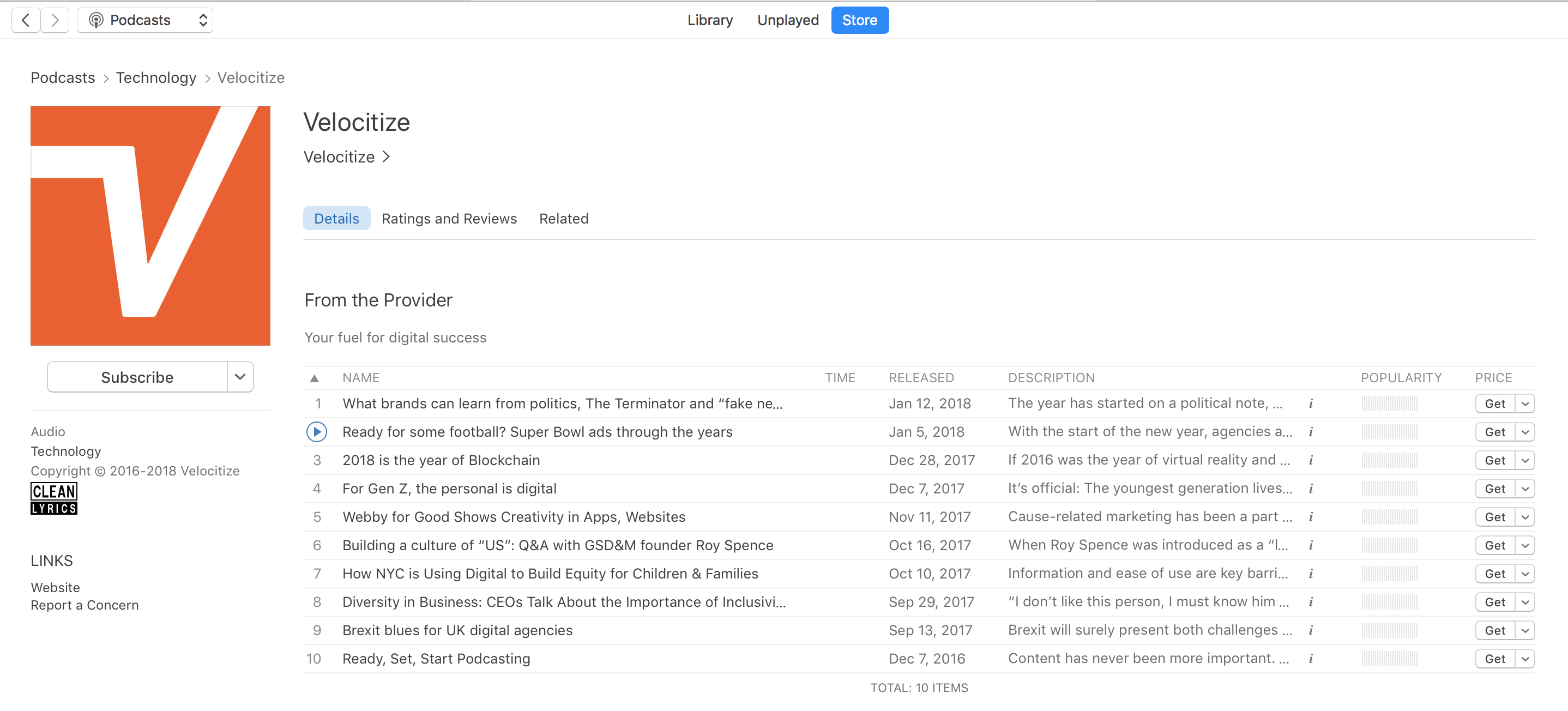Viewport: 1568px width, 711px height.
Task: Go back with the left arrow button
Action: [x=26, y=20]
